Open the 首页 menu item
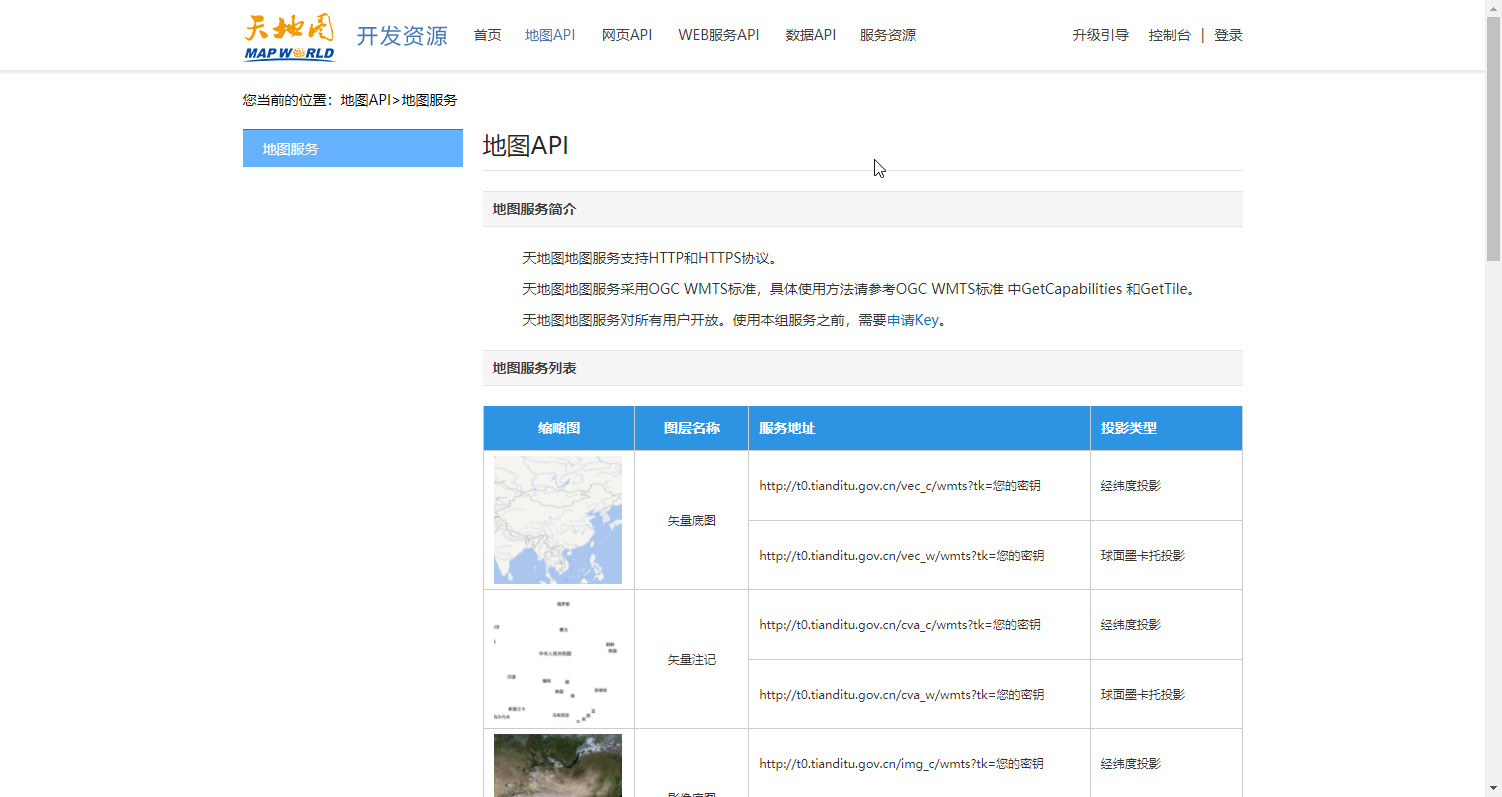This screenshot has height=797, width=1502. (487, 35)
